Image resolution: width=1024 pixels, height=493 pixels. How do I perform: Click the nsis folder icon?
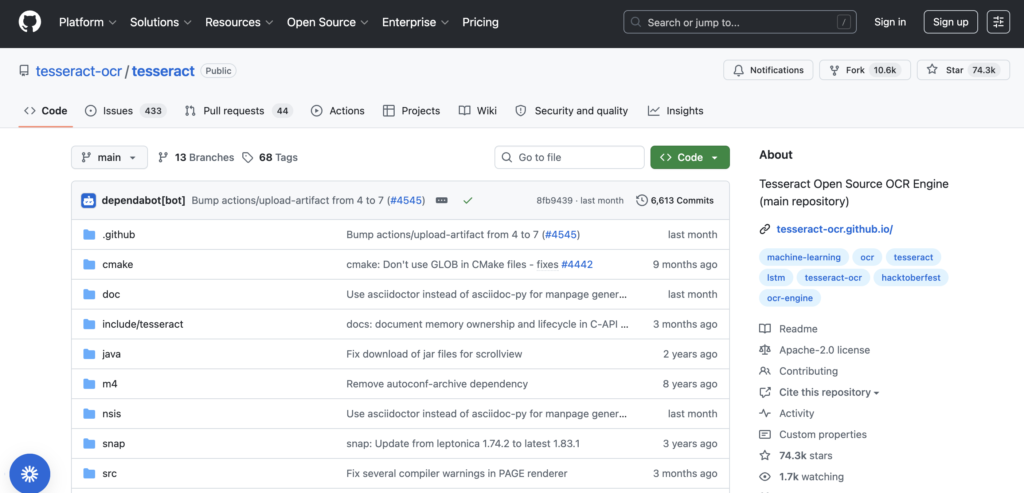pos(89,414)
